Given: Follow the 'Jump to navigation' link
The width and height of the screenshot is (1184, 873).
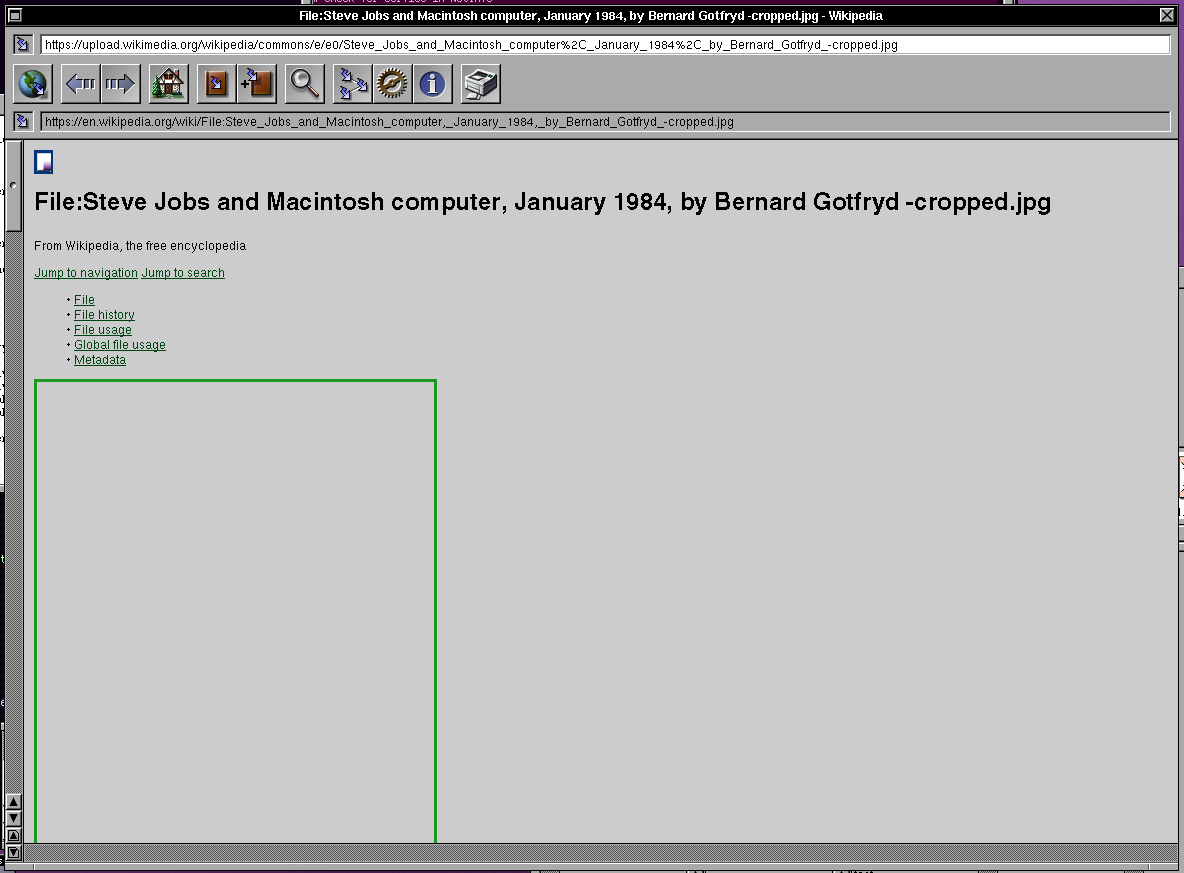Looking at the screenshot, I should click(x=86, y=273).
